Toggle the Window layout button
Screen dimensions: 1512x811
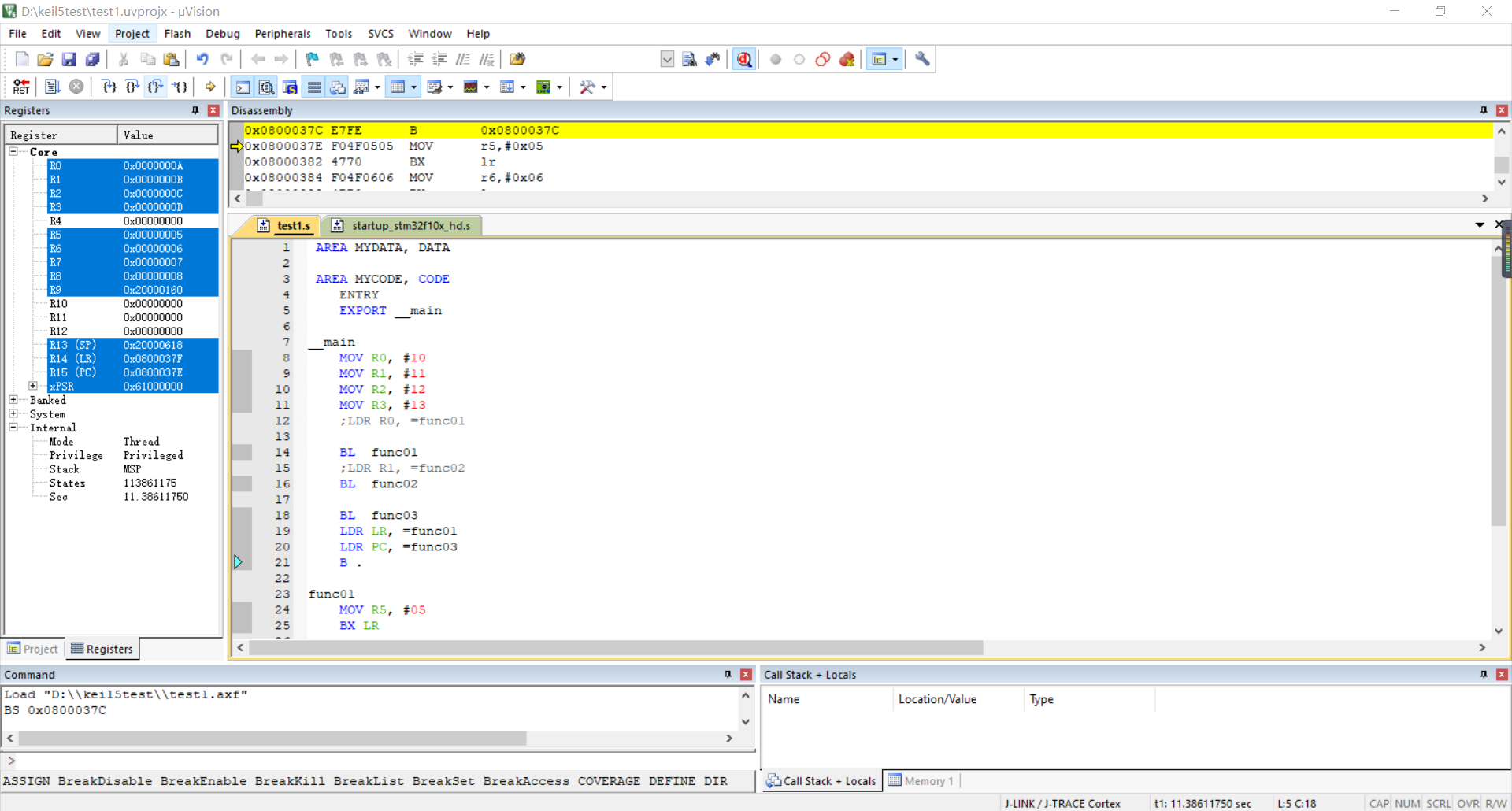(880, 59)
